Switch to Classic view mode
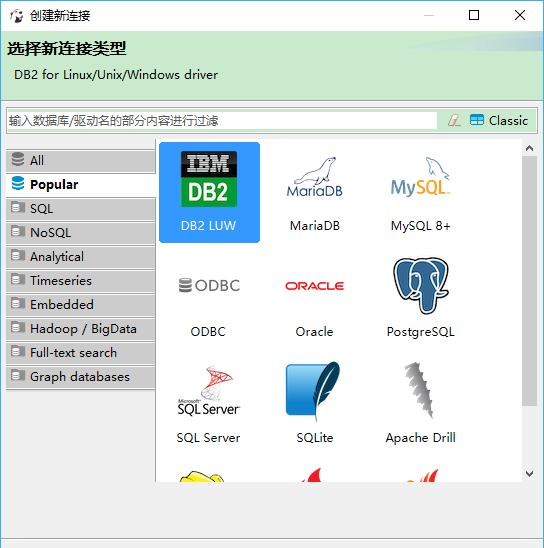 point(499,120)
